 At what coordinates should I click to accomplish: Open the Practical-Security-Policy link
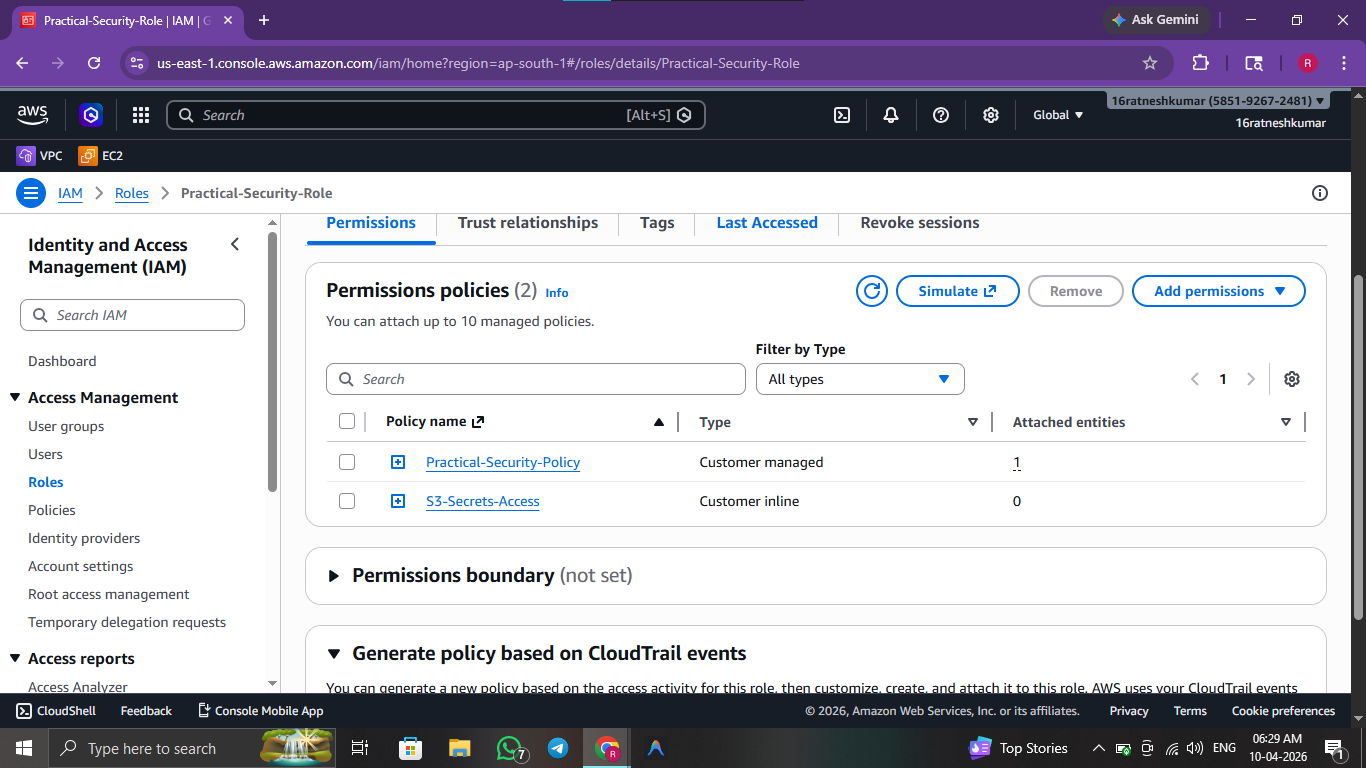coord(503,462)
